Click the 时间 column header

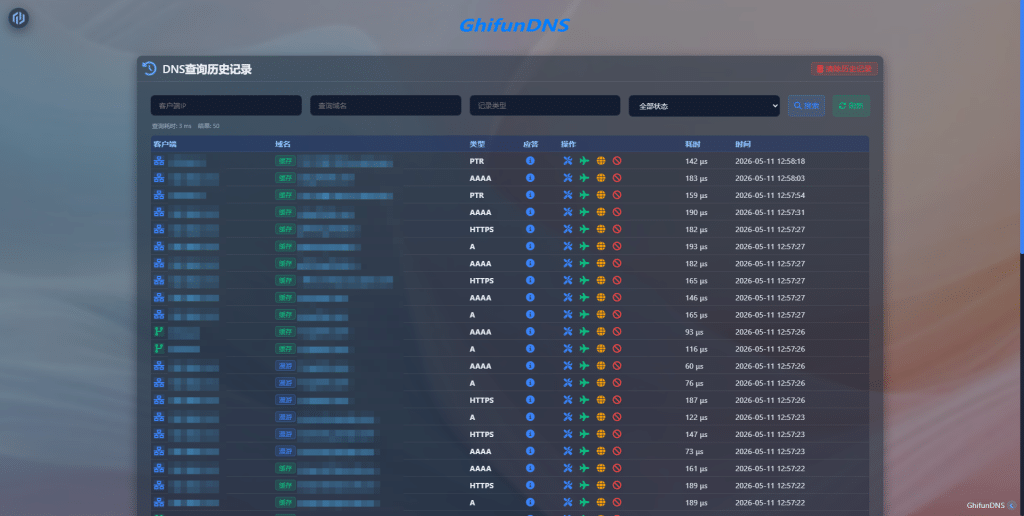(x=743, y=144)
